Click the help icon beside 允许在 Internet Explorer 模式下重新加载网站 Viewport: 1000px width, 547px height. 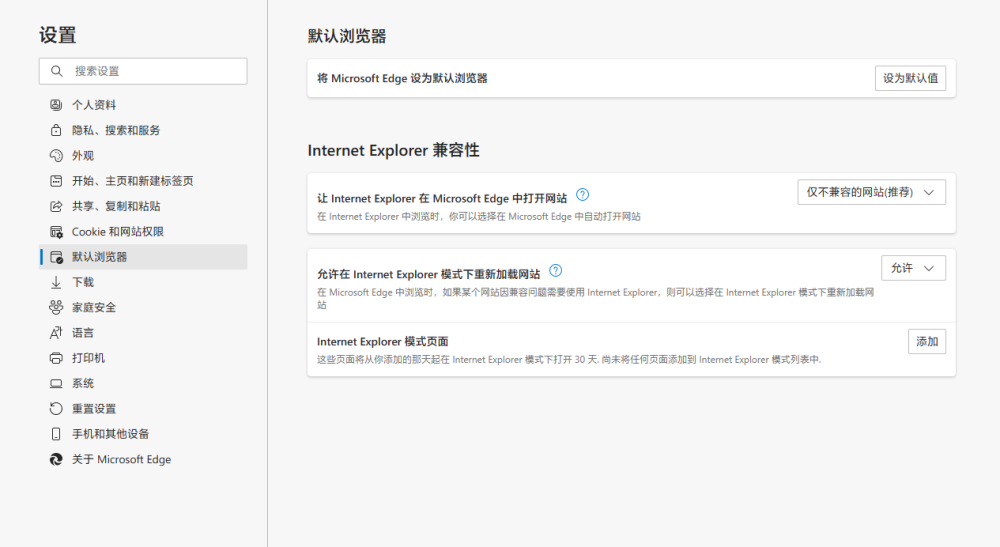click(555, 271)
